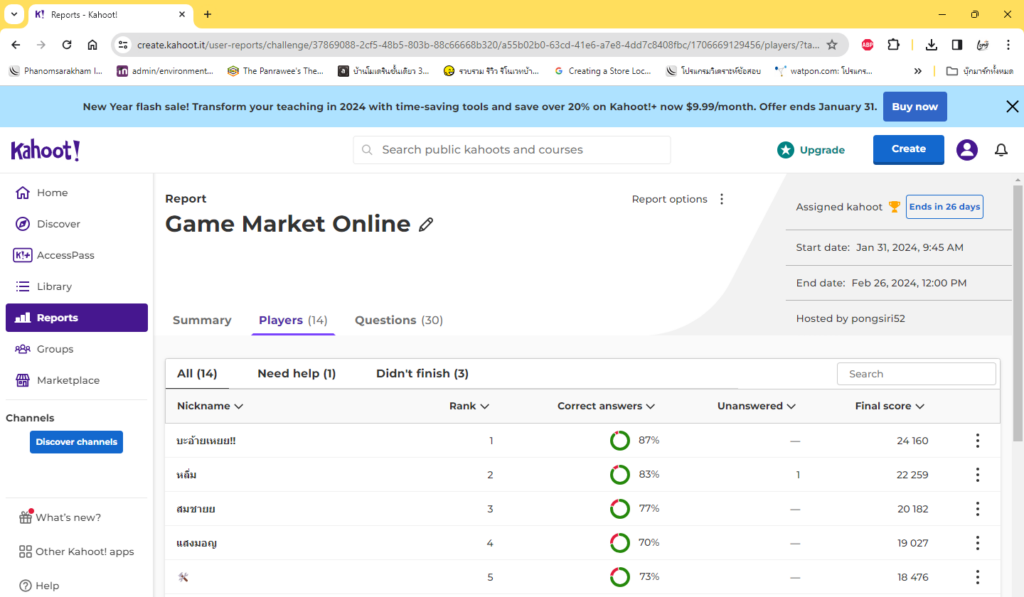
Task: Click the Upgrade star icon
Action: 786,150
